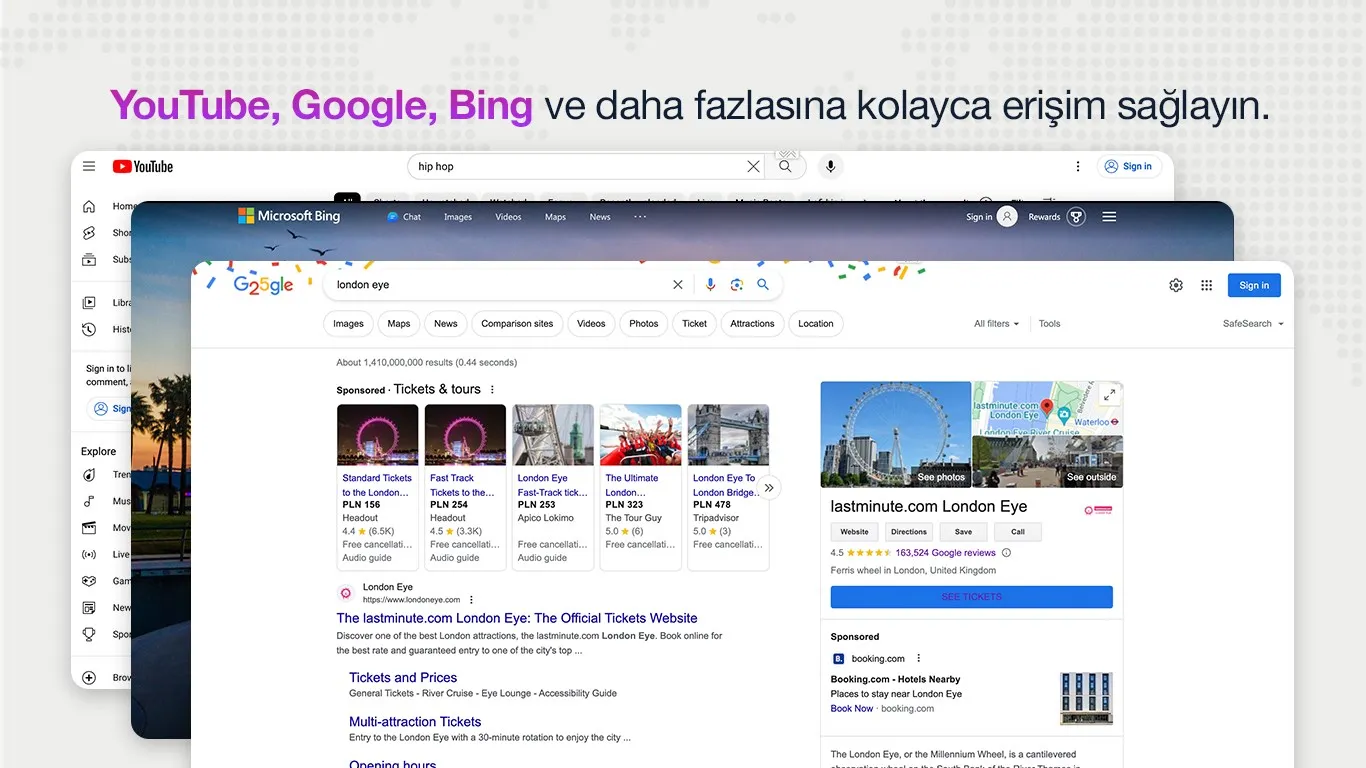
Task: Start Google voice search microphone
Action: click(710, 285)
